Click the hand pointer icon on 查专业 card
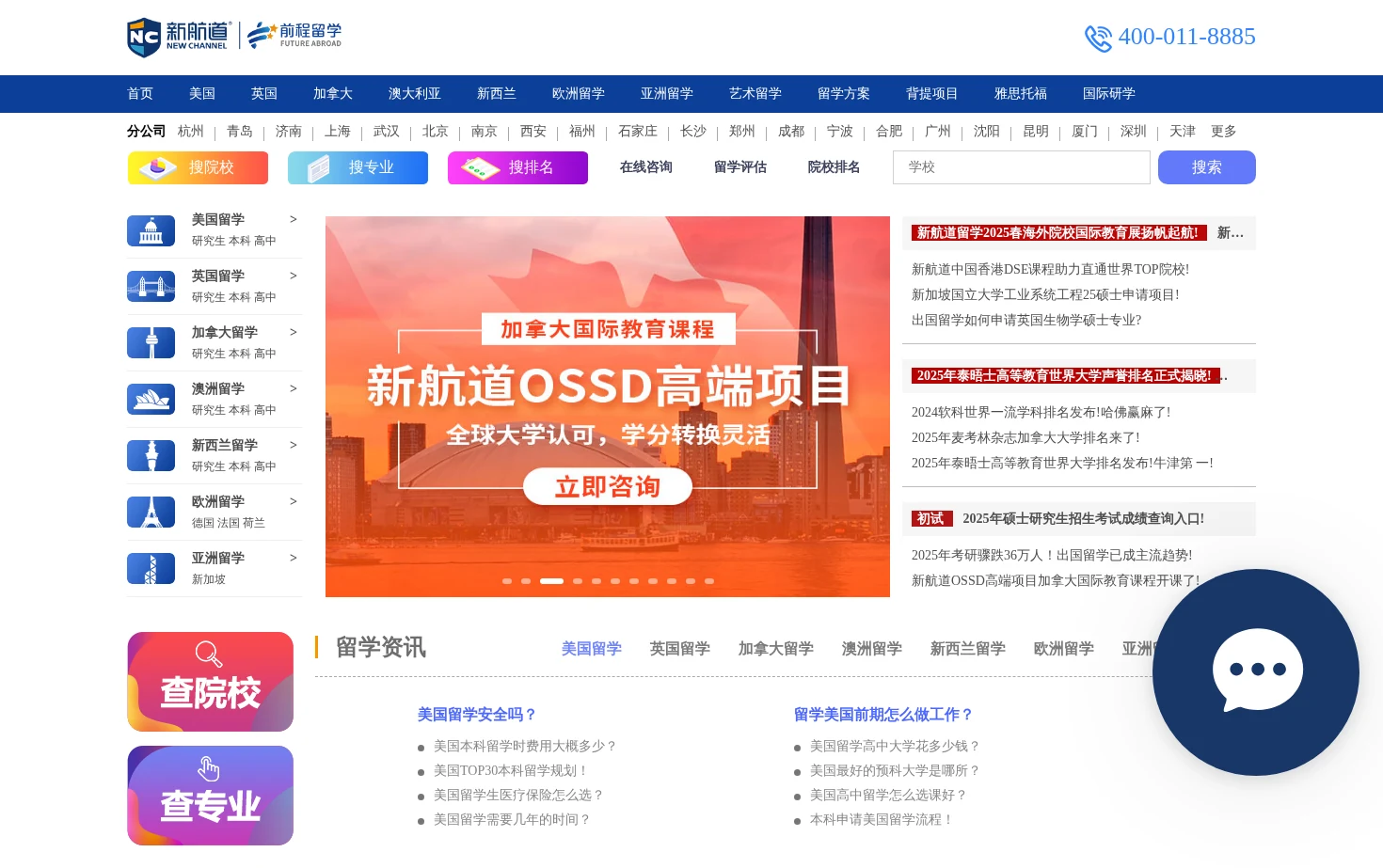The width and height of the screenshot is (1383, 868). point(209,768)
